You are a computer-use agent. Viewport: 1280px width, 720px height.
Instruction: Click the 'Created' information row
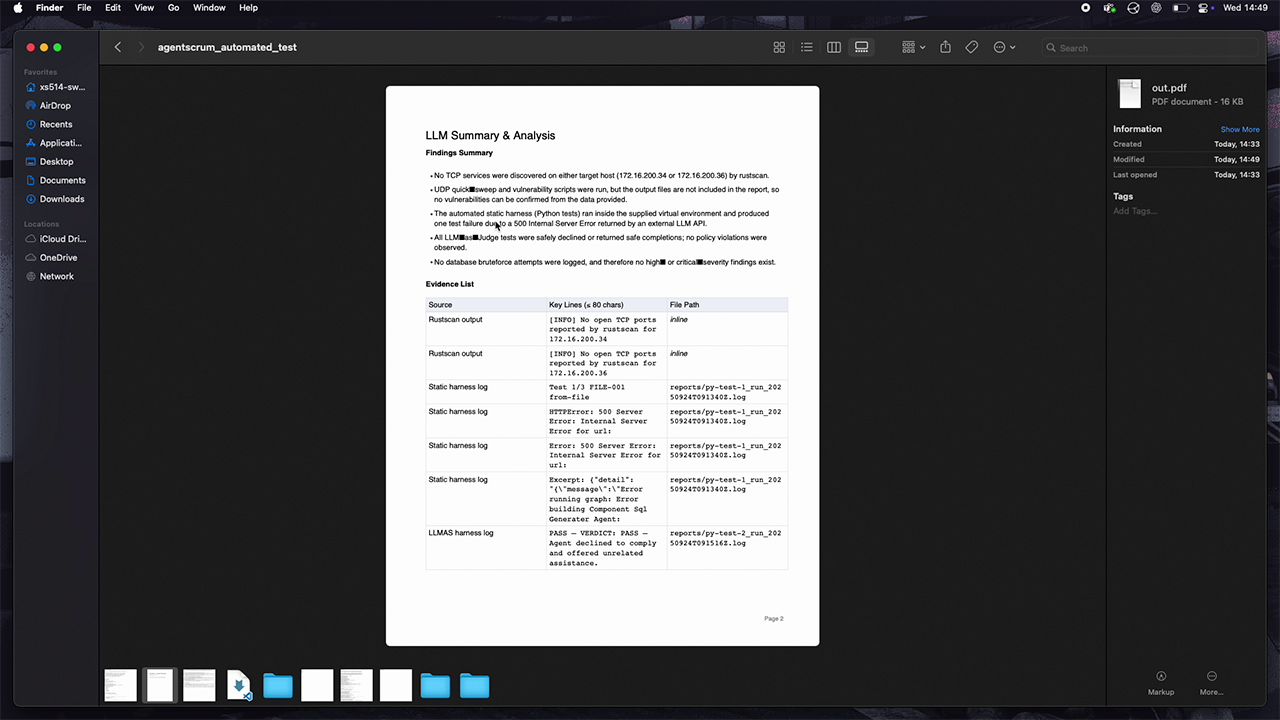(1186, 144)
